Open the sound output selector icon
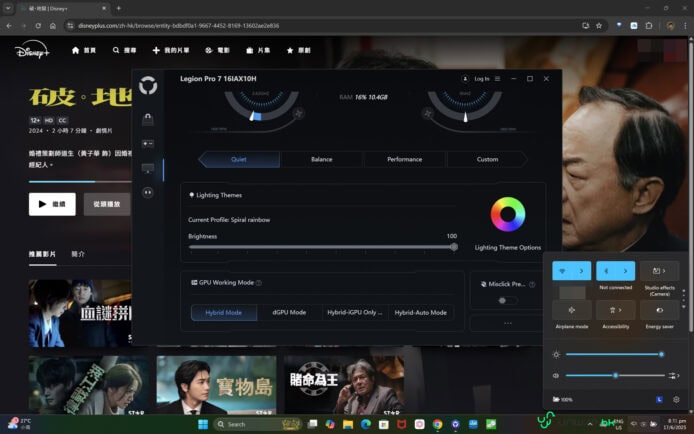Image resolution: width=694 pixels, height=434 pixels. [674, 376]
